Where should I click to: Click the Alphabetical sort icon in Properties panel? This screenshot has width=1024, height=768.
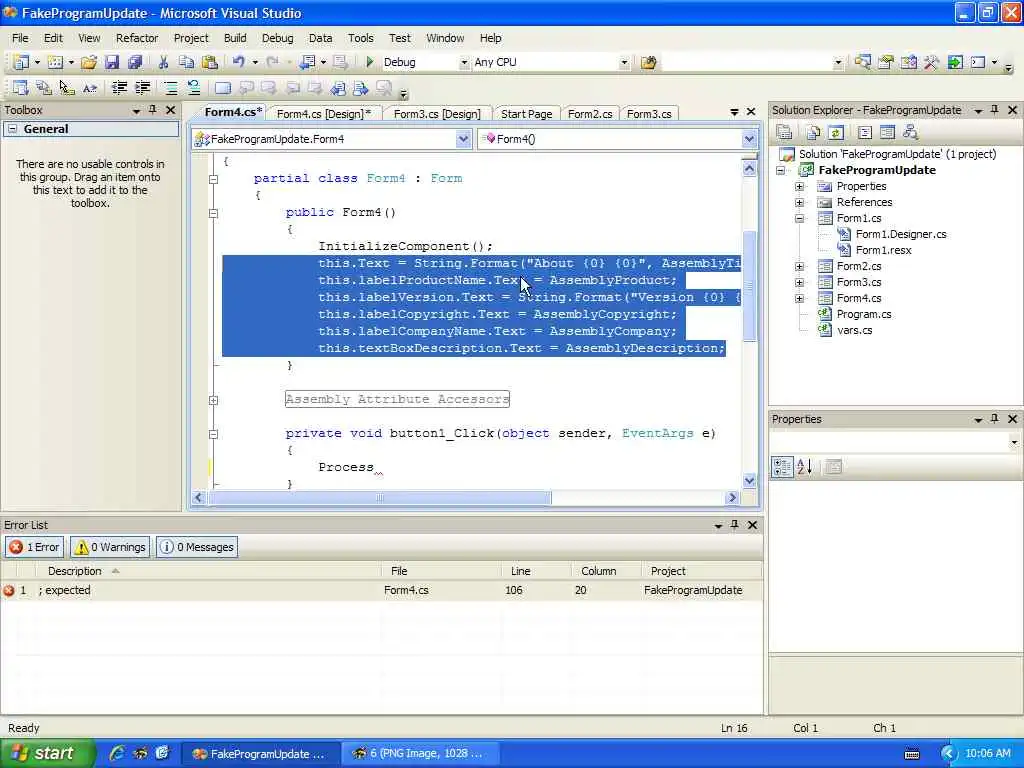point(805,466)
